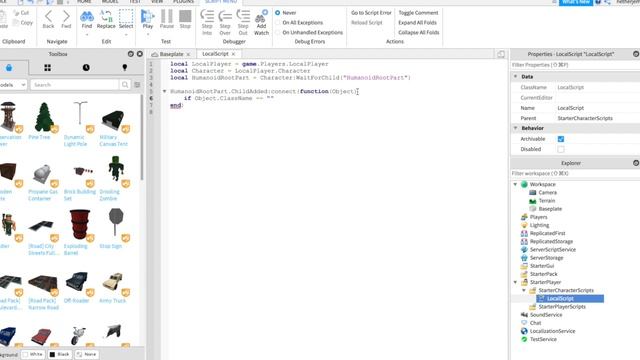Collapse the Workspace tree node
640x360 pixels.
coord(515,184)
